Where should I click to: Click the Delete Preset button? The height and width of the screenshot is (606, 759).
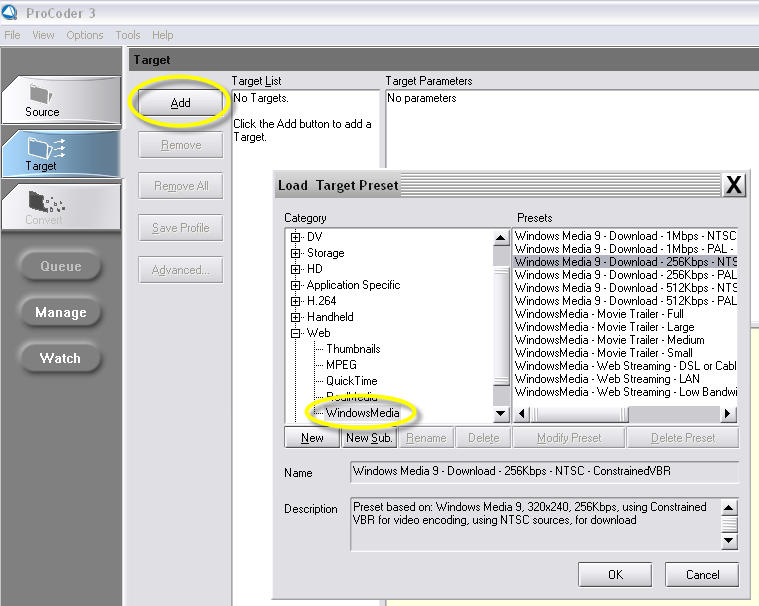coord(683,438)
